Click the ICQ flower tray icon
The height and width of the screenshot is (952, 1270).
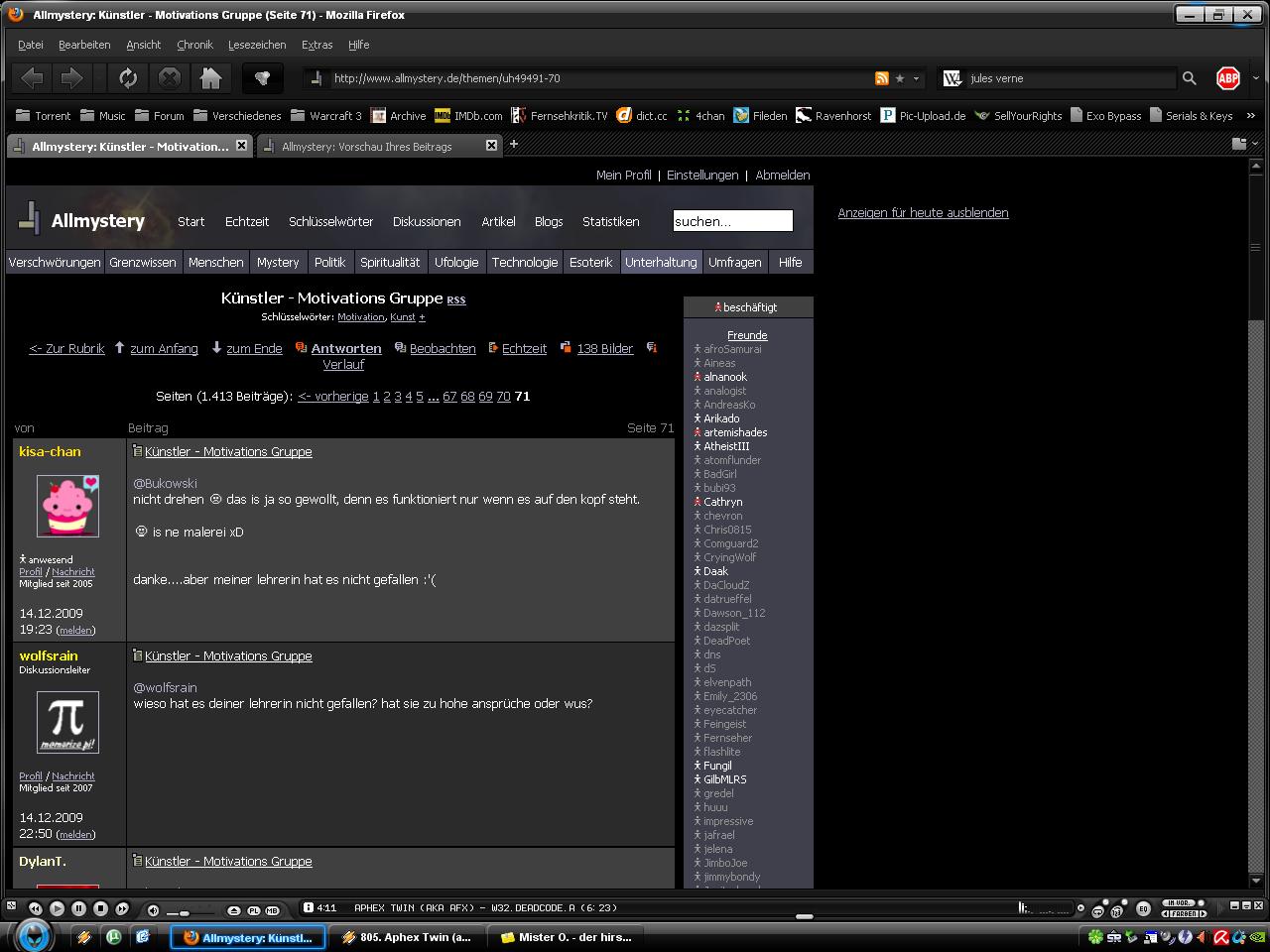pyautogui.click(x=1095, y=936)
